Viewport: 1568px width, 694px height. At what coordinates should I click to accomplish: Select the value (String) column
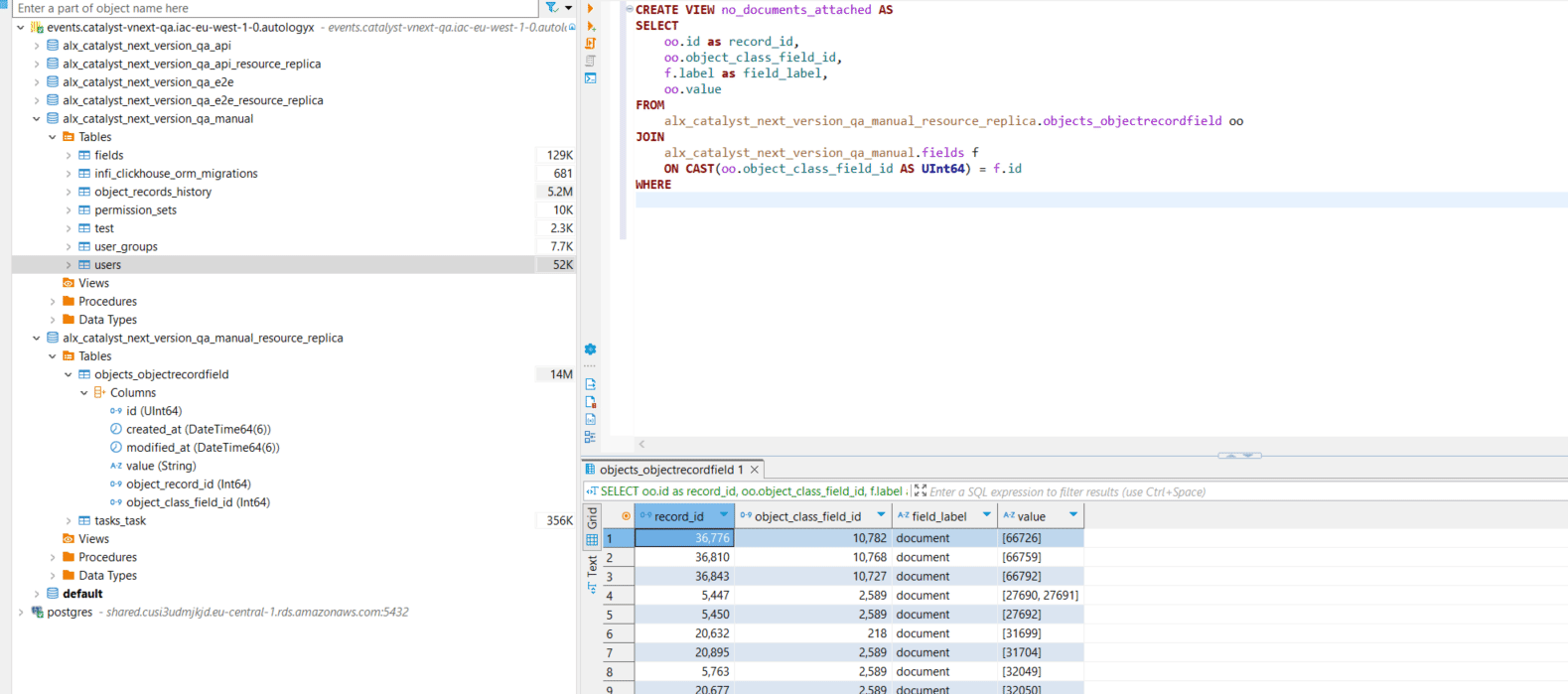point(161,467)
